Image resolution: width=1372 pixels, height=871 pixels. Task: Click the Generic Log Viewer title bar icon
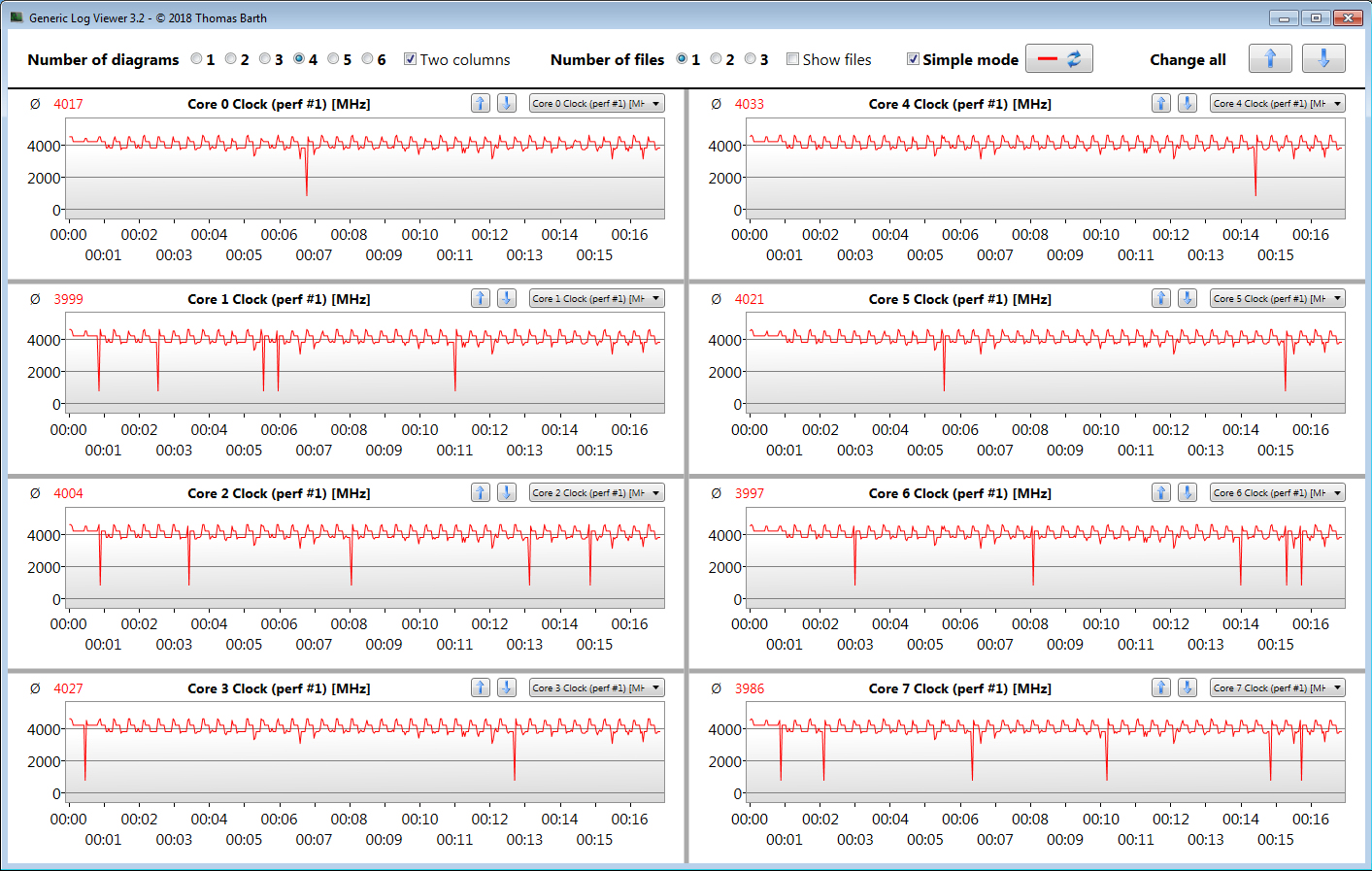[17, 17]
